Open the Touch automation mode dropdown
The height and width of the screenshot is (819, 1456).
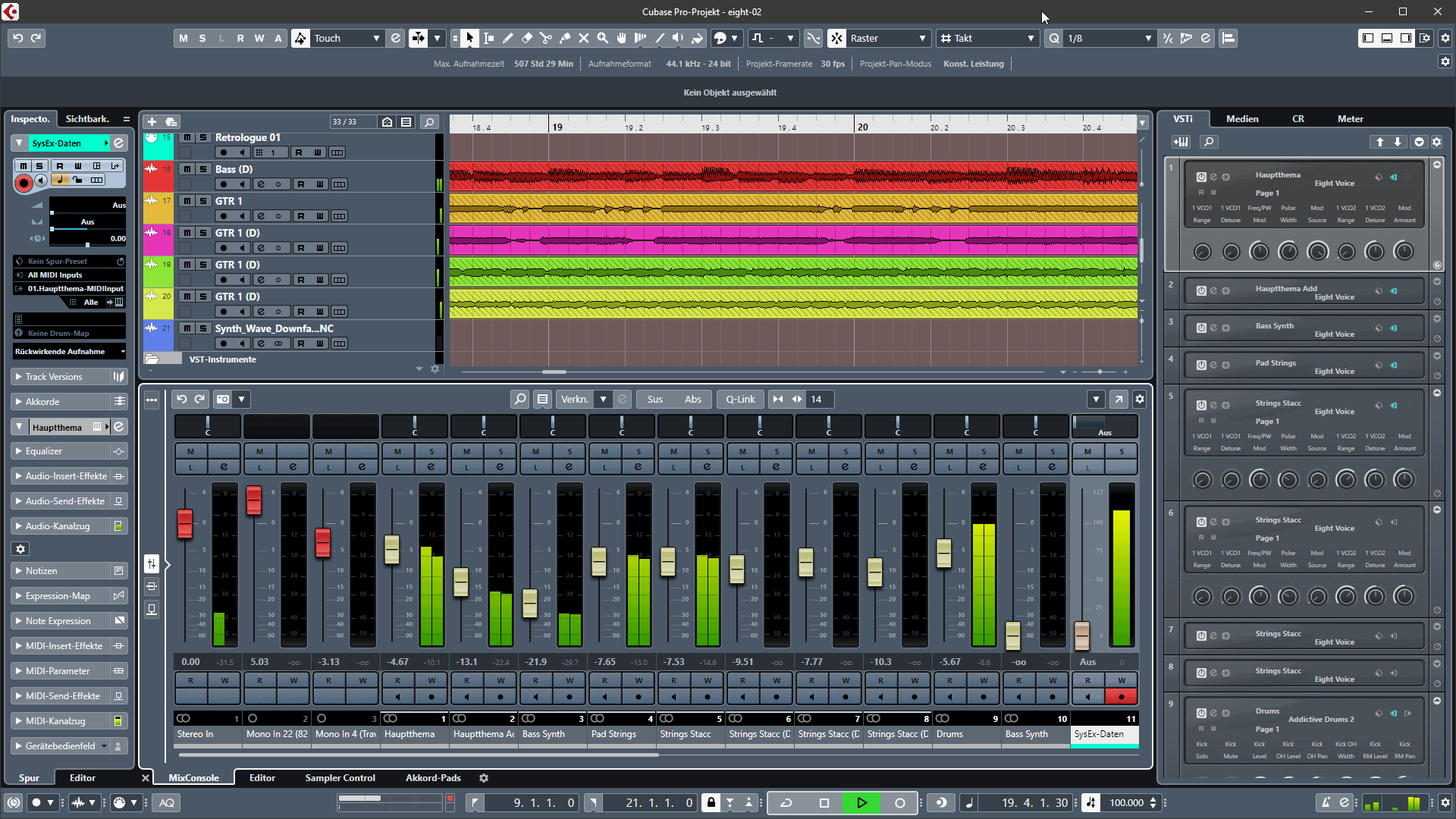point(377,38)
